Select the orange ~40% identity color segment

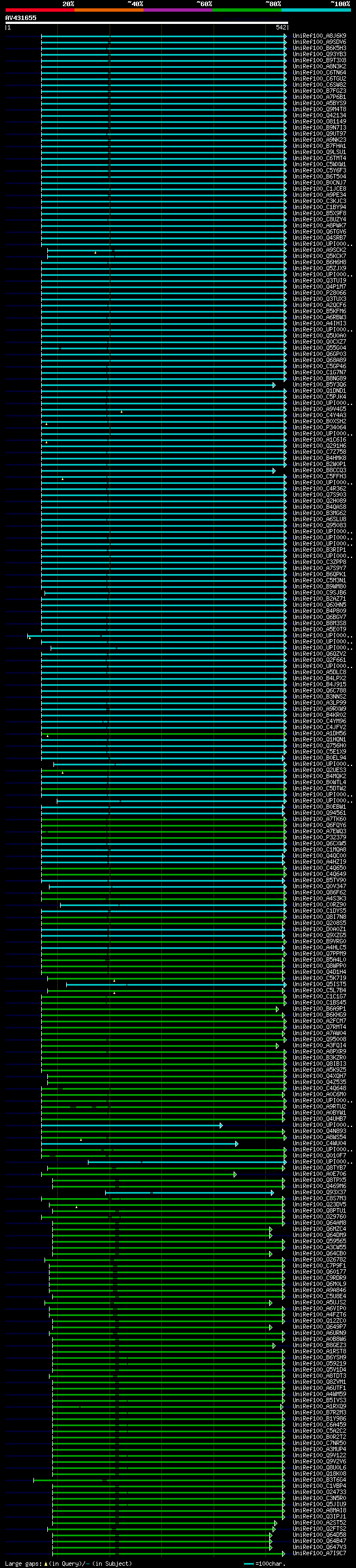click(x=109, y=11)
